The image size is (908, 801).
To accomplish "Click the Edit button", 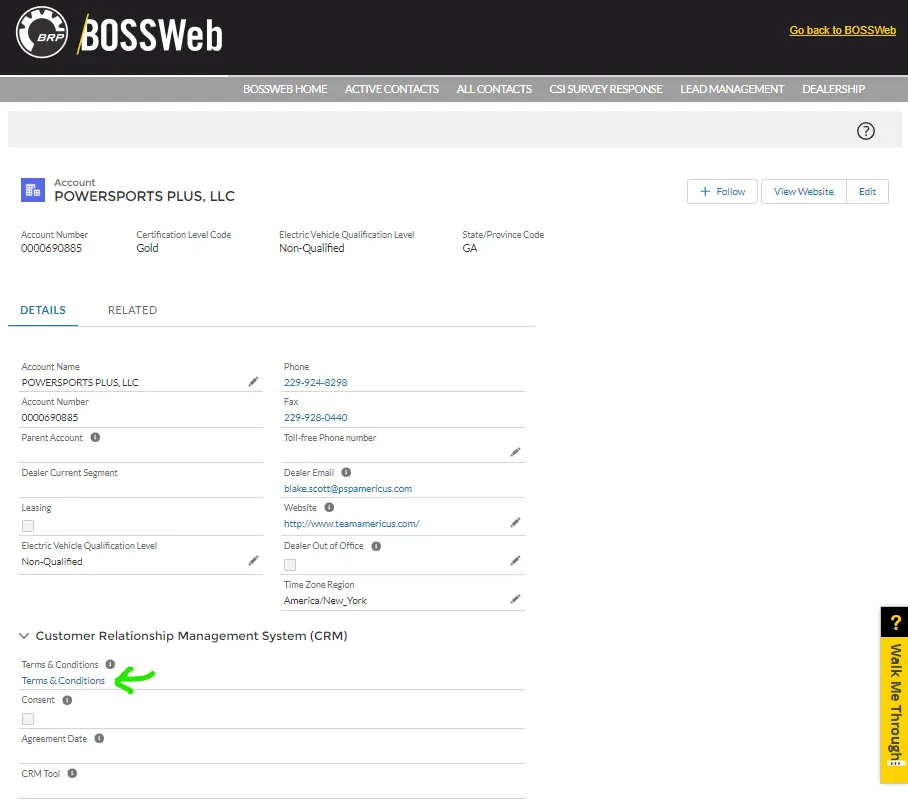I will pos(867,191).
